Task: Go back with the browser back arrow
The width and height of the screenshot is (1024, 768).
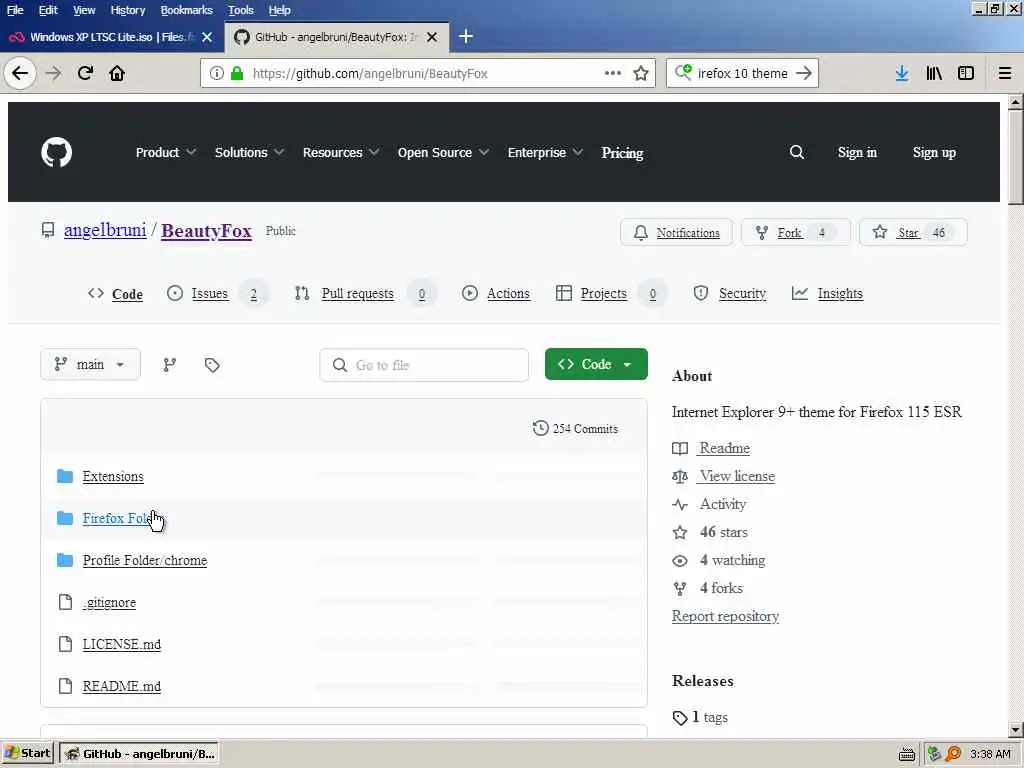Action: 20,73
